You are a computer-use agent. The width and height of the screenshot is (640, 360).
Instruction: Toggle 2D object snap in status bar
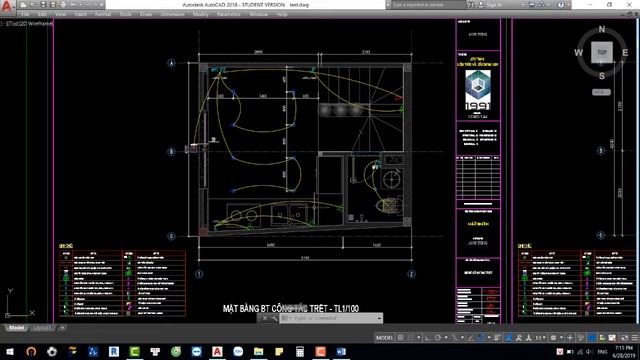[x=480, y=338]
